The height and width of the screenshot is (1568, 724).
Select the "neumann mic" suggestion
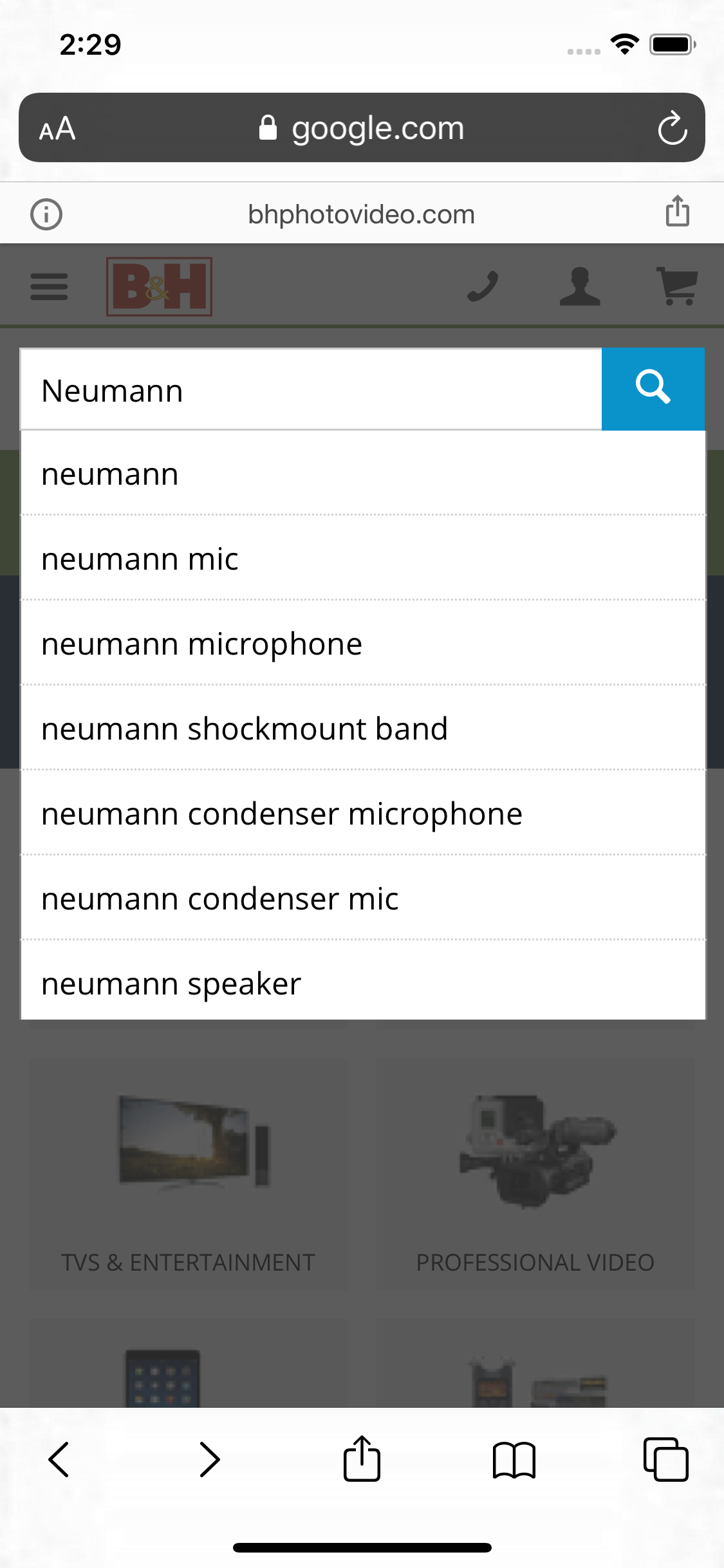pyautogui.click(x=140, y=559)
